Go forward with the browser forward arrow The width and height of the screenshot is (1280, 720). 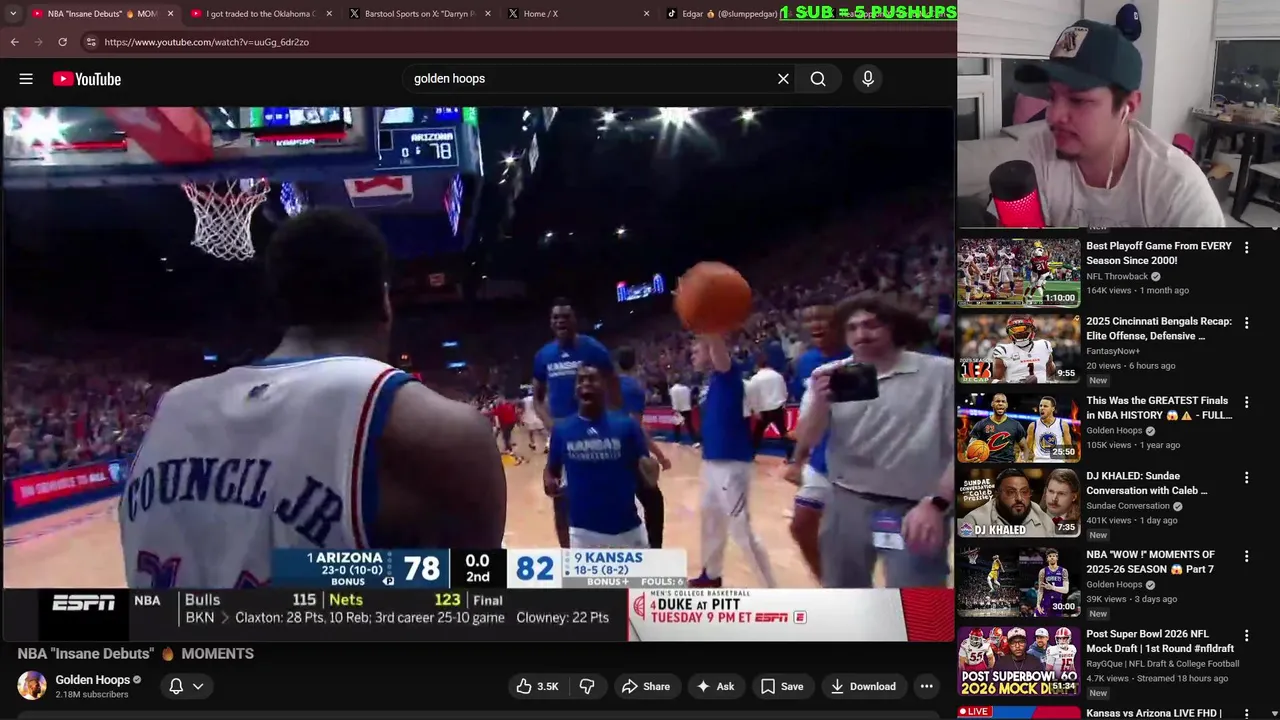pyautogui.click(x=38, y=42)
